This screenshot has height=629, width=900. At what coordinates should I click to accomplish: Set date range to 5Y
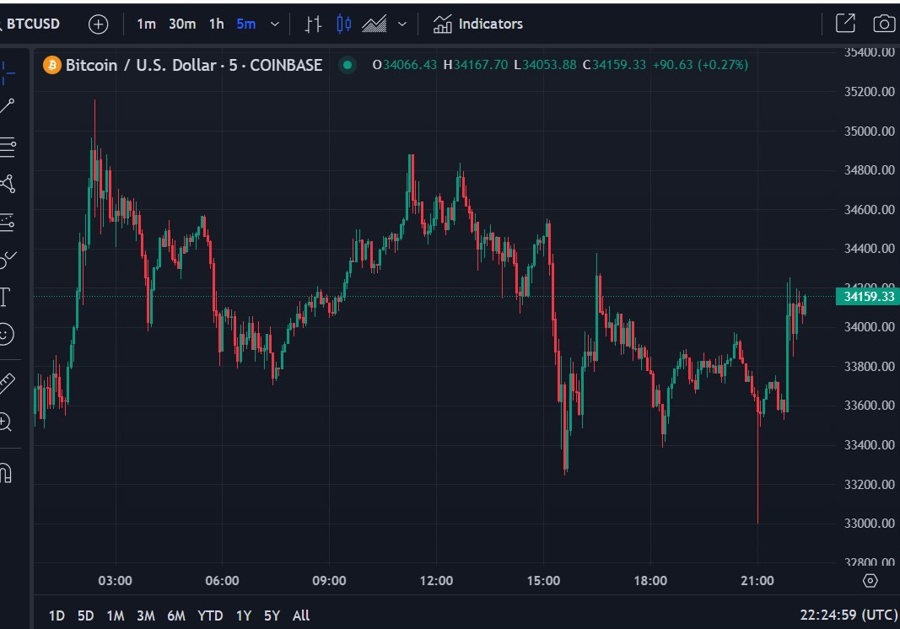[272, 616]
